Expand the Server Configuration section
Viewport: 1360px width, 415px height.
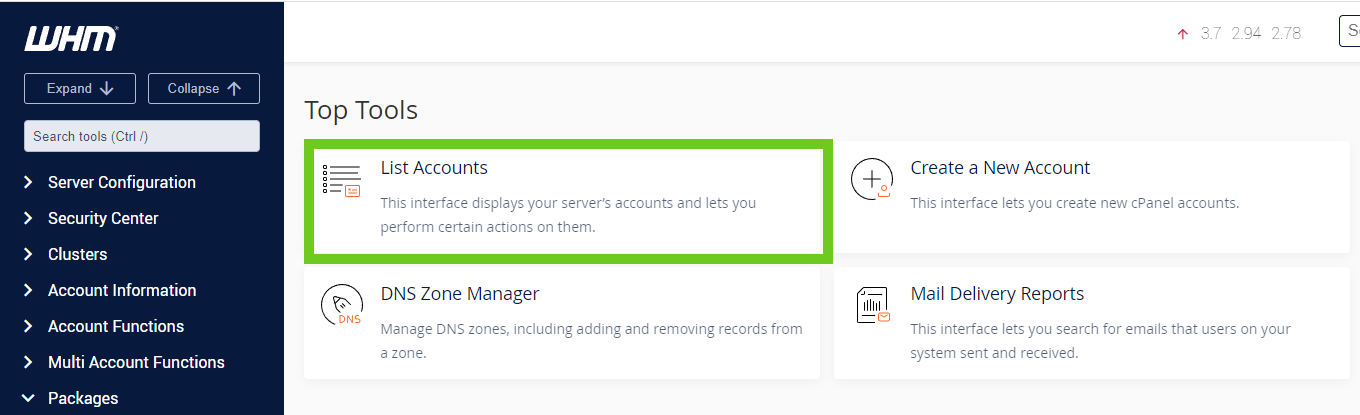[121, 182]
